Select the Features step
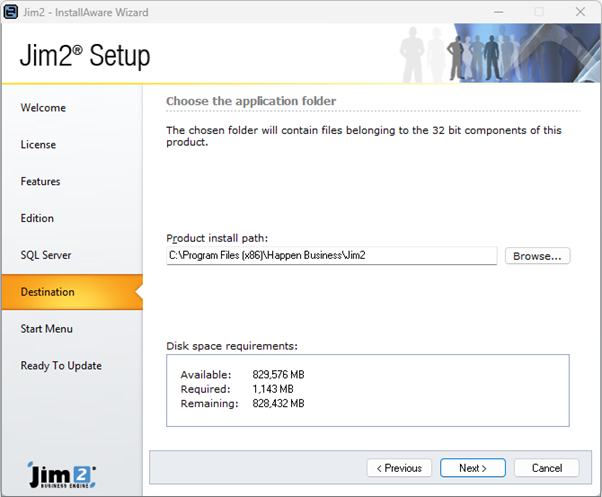 [40, 182]
